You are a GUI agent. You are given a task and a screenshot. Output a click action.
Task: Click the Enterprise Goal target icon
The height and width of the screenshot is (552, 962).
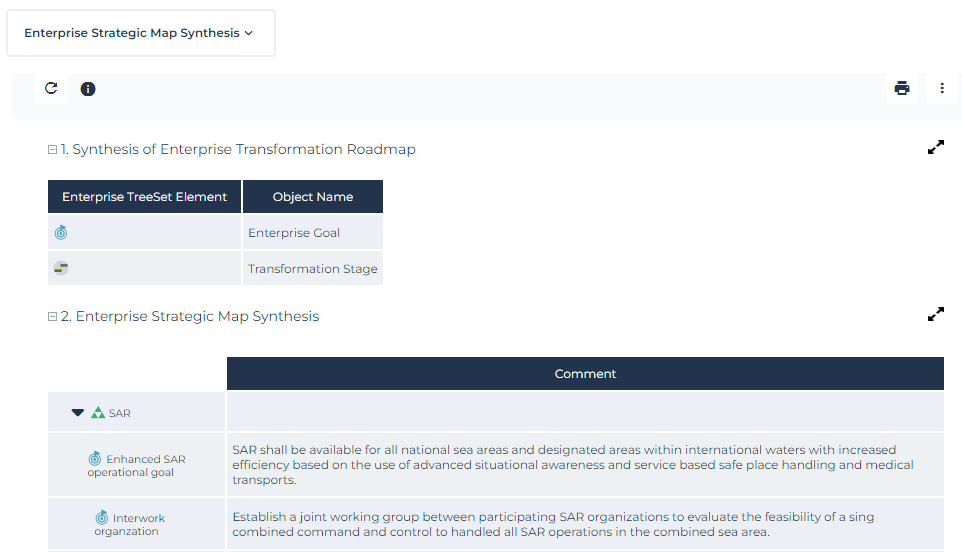click(61, 233)
